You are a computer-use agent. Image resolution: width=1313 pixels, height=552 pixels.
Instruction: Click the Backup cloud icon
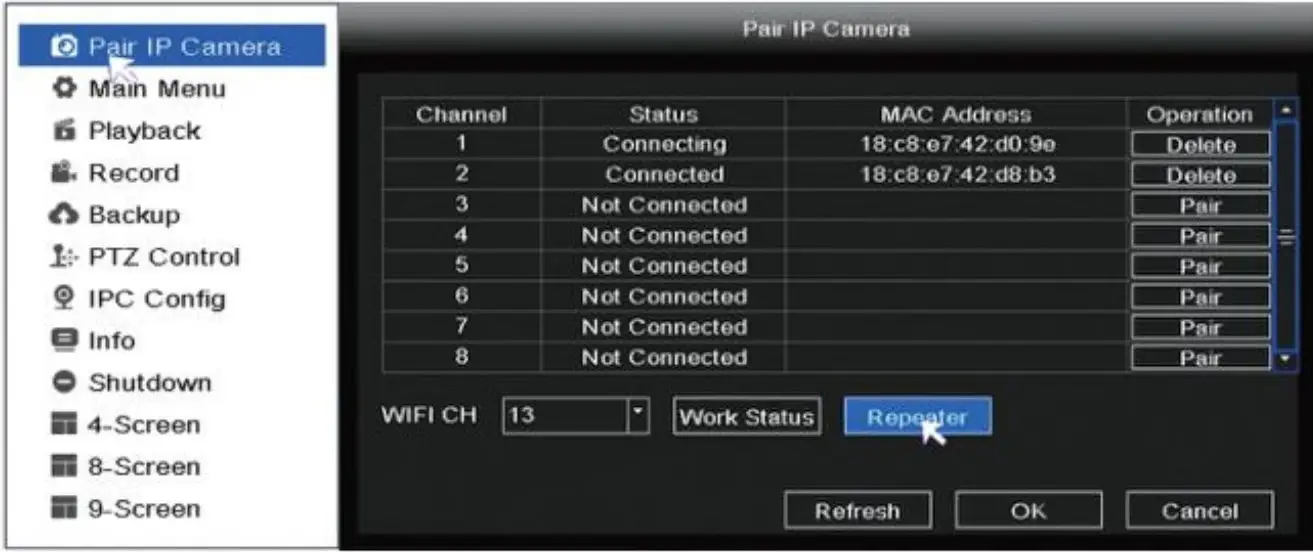[63, 215]
